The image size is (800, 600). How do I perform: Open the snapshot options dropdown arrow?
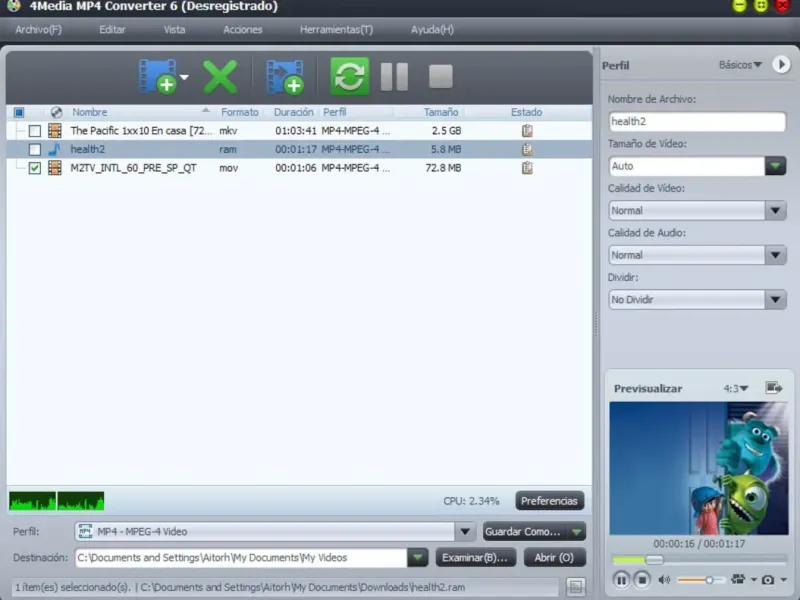[783, 580]
